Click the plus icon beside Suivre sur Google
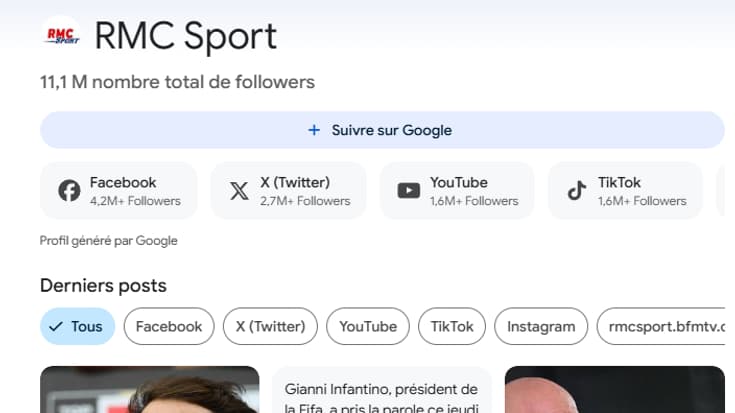The width and height of the screenshot is (735, 413). pos(314,130)
